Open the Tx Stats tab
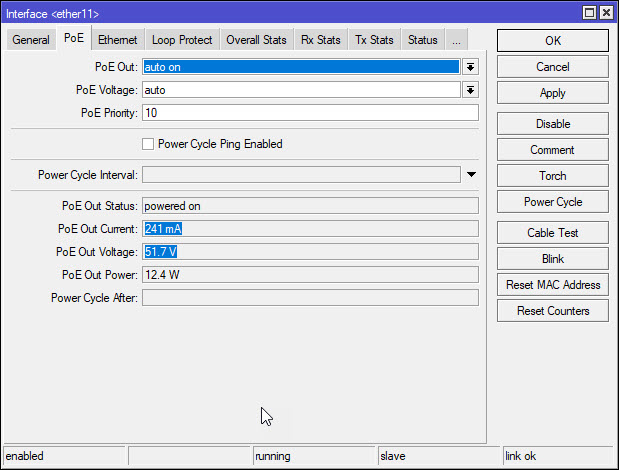Viewport: 619px width, 470px height. 374,40
